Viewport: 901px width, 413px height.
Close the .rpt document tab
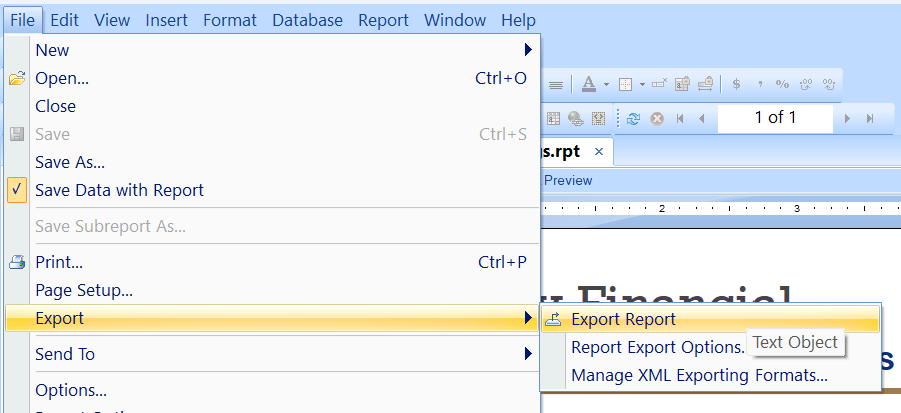point(599,152)
